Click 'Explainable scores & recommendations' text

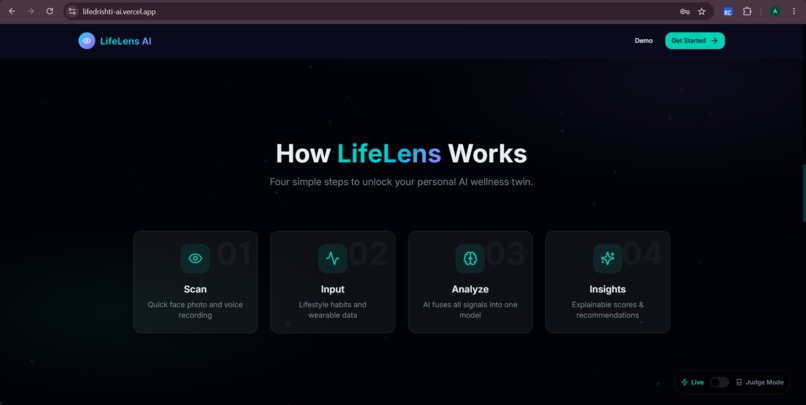608,310
